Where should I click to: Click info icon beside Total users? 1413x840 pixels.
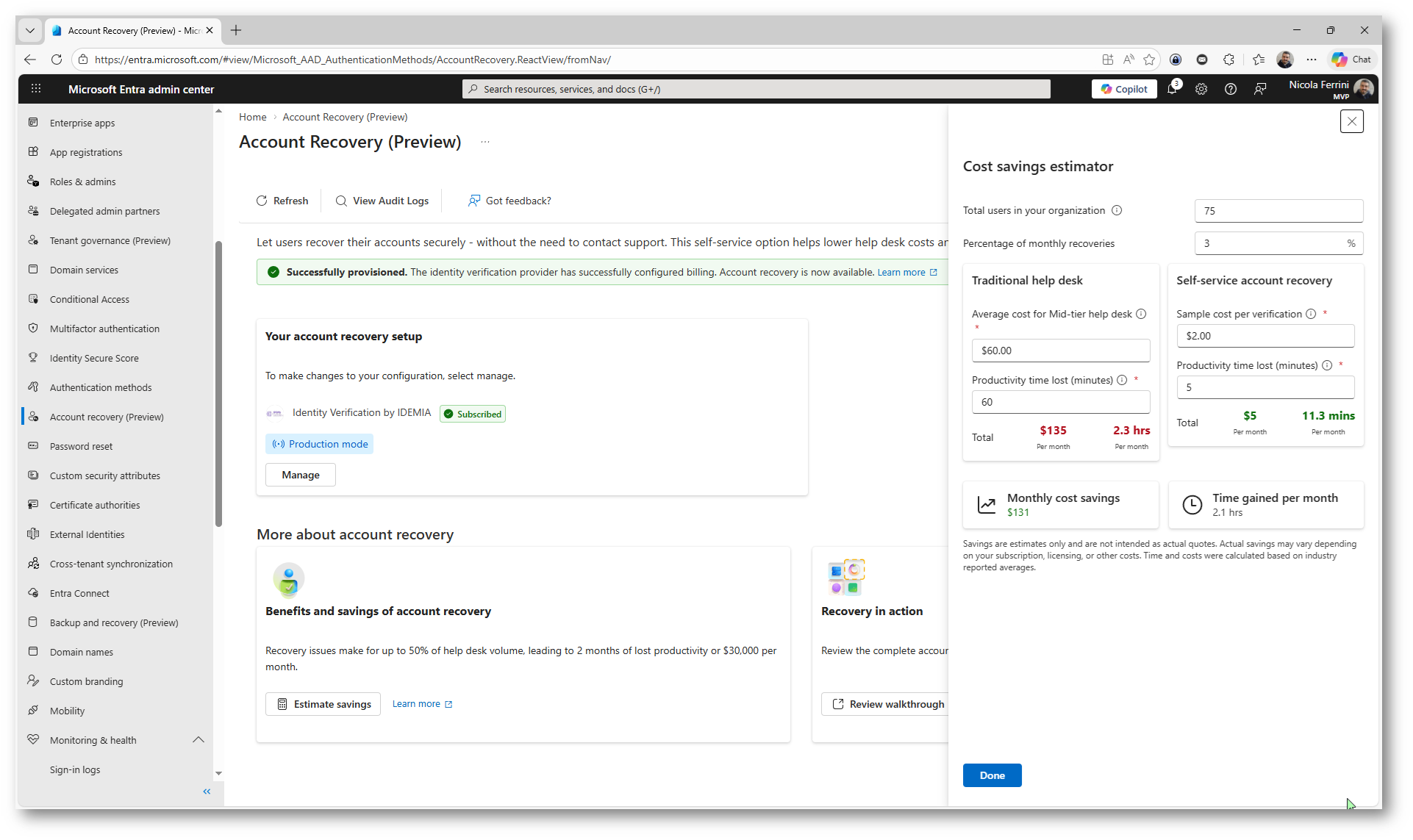(1117, 210)
